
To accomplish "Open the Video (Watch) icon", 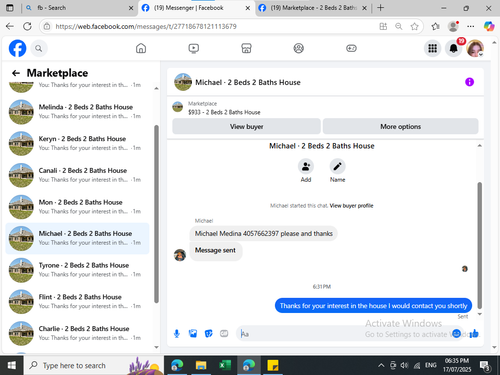I will [193, 48].
